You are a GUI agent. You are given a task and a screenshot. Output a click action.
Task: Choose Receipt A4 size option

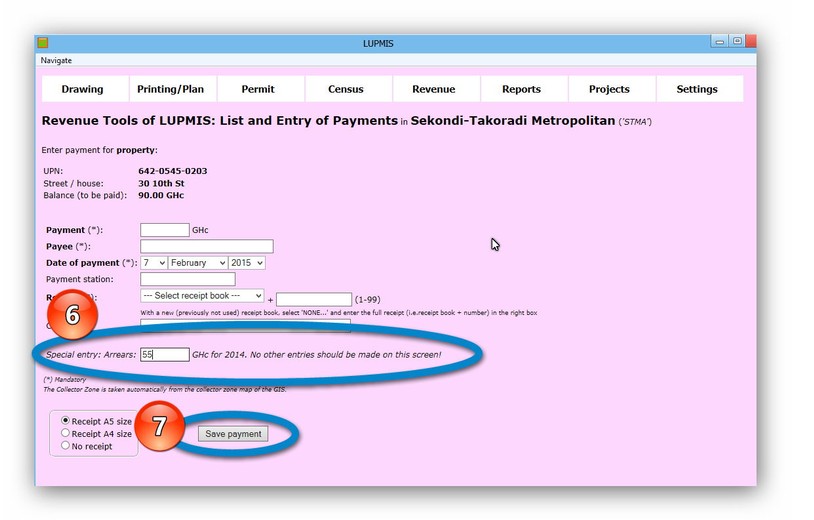(65, 433)
